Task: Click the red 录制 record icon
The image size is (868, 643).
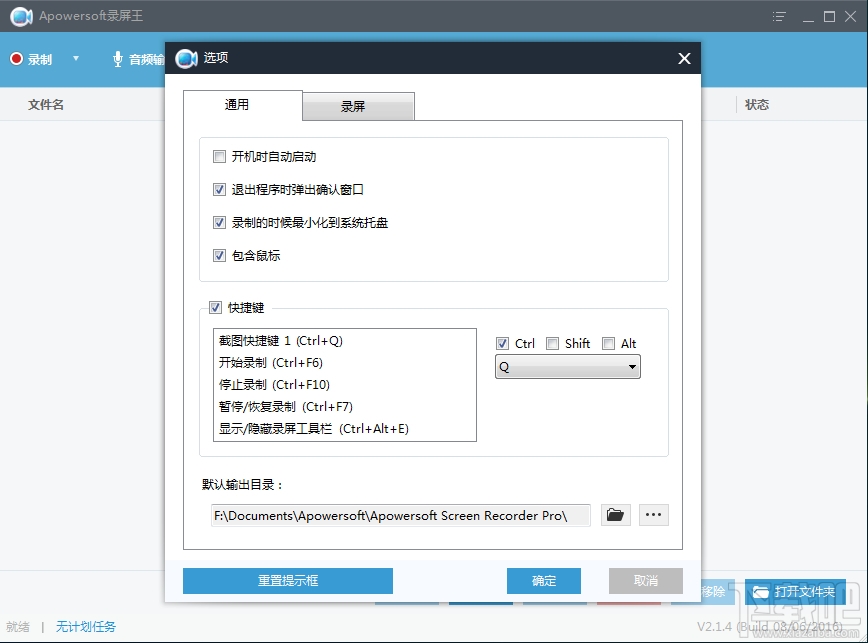Action: (17, 60)
